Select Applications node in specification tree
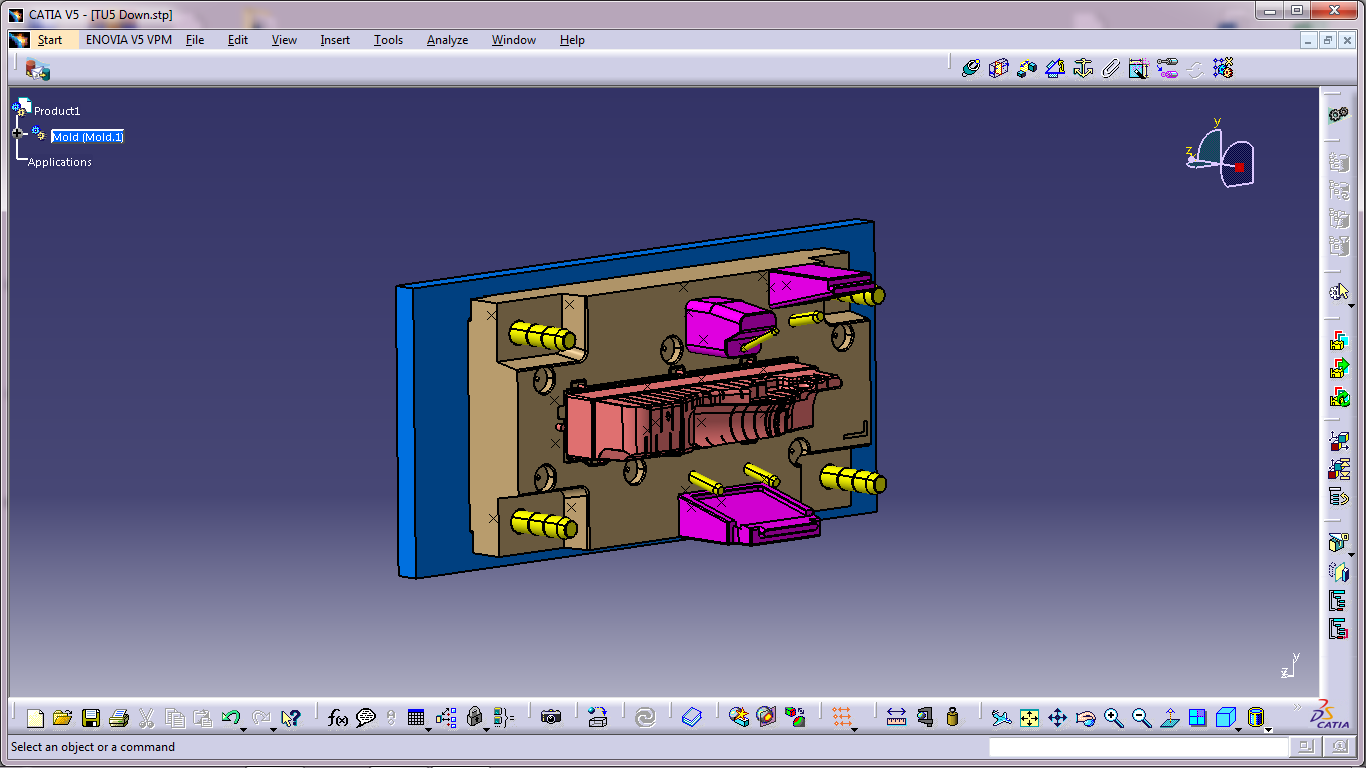The height and width of the screenshot is (768, 1366). pyautogui.click(x=60, y=162)
